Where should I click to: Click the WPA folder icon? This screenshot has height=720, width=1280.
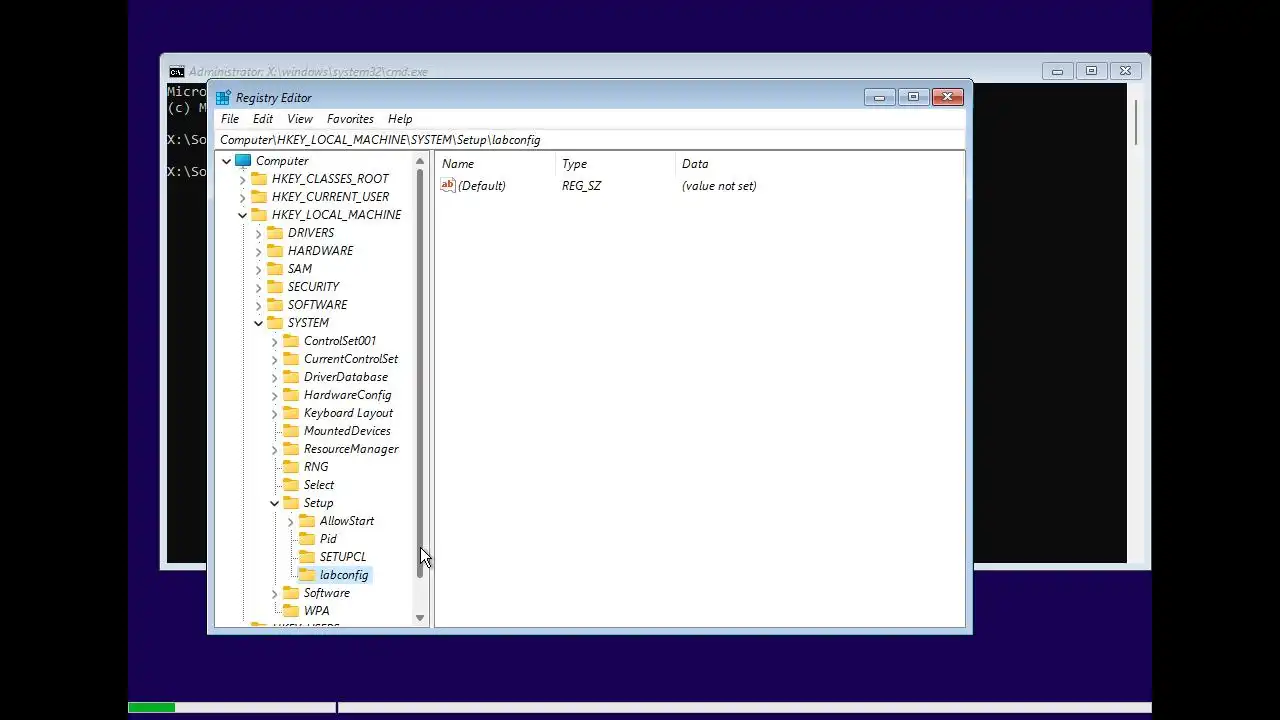tap(291, 611)
